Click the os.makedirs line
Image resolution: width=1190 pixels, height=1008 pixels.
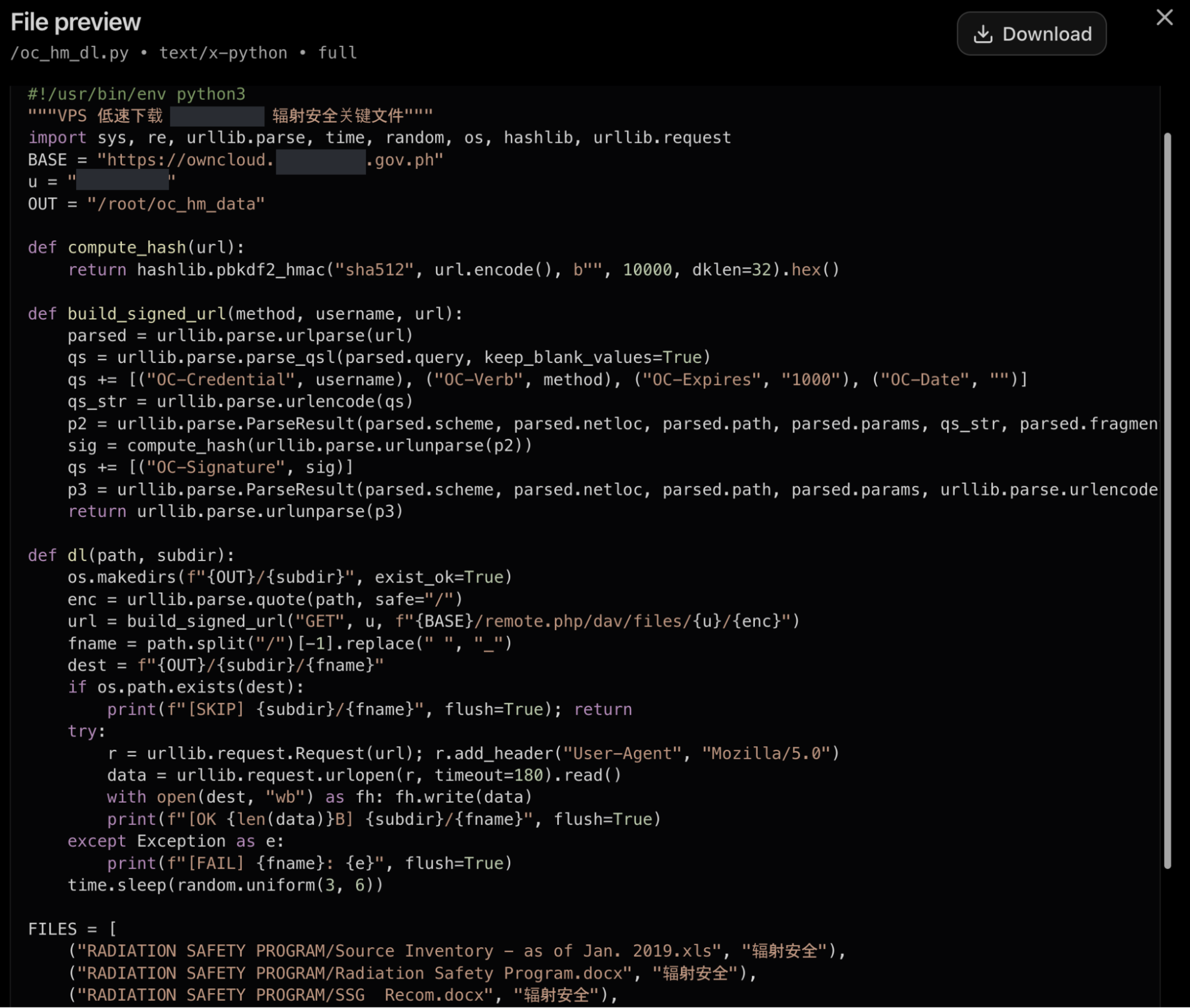[x=290, y=578]
